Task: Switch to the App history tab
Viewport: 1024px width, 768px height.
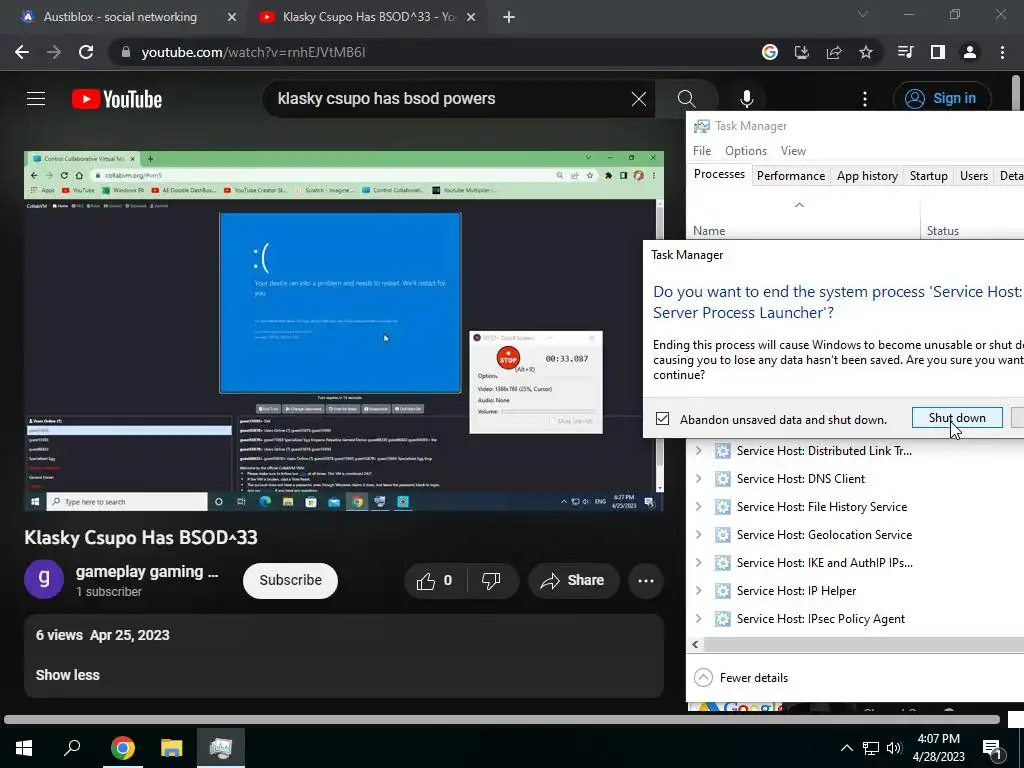Action: coord(867,176)
